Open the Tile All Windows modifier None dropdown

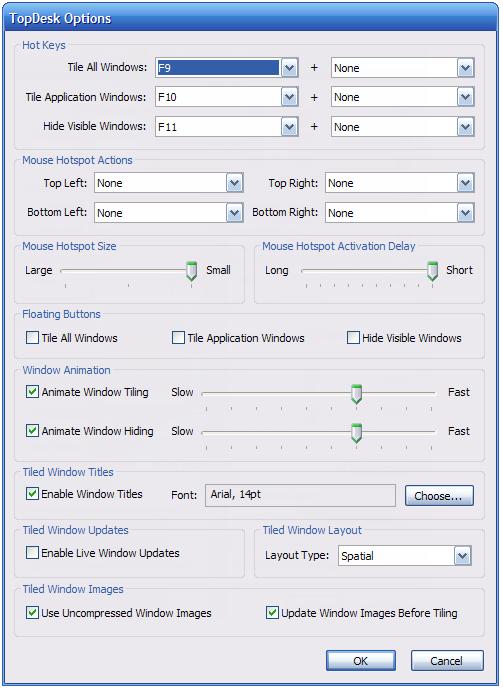point(465,68)
